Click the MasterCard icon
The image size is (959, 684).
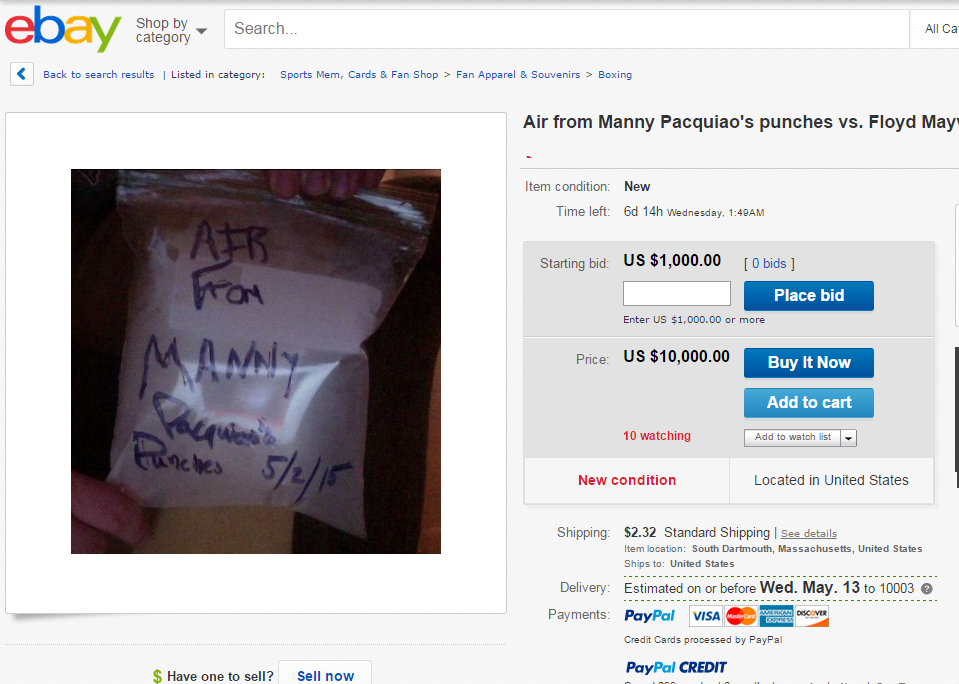741,616
